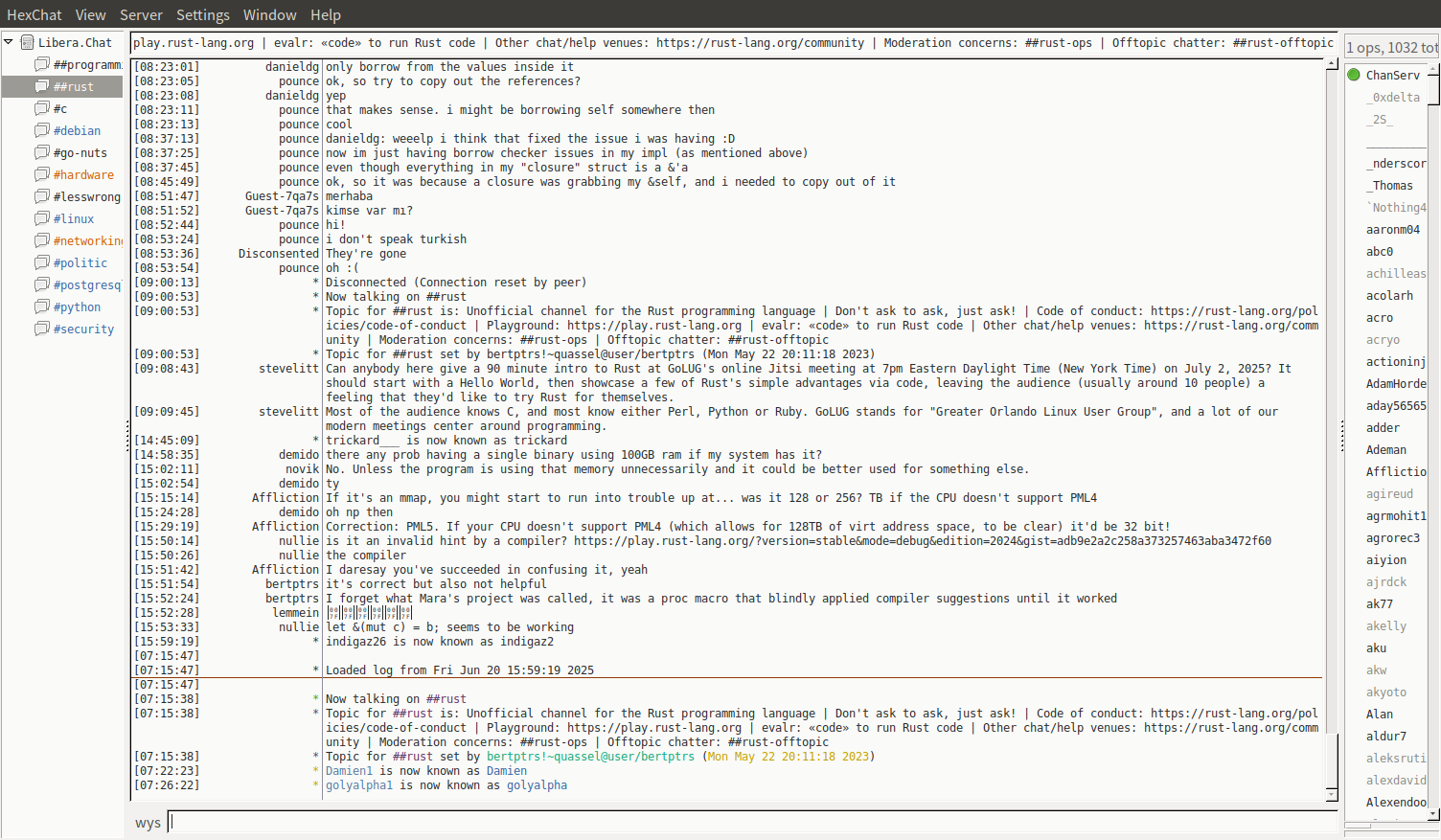The height and width of the screenshot is (840, 1441).
Task: Select agireud in the user list
Action: tap(1389, 493)
